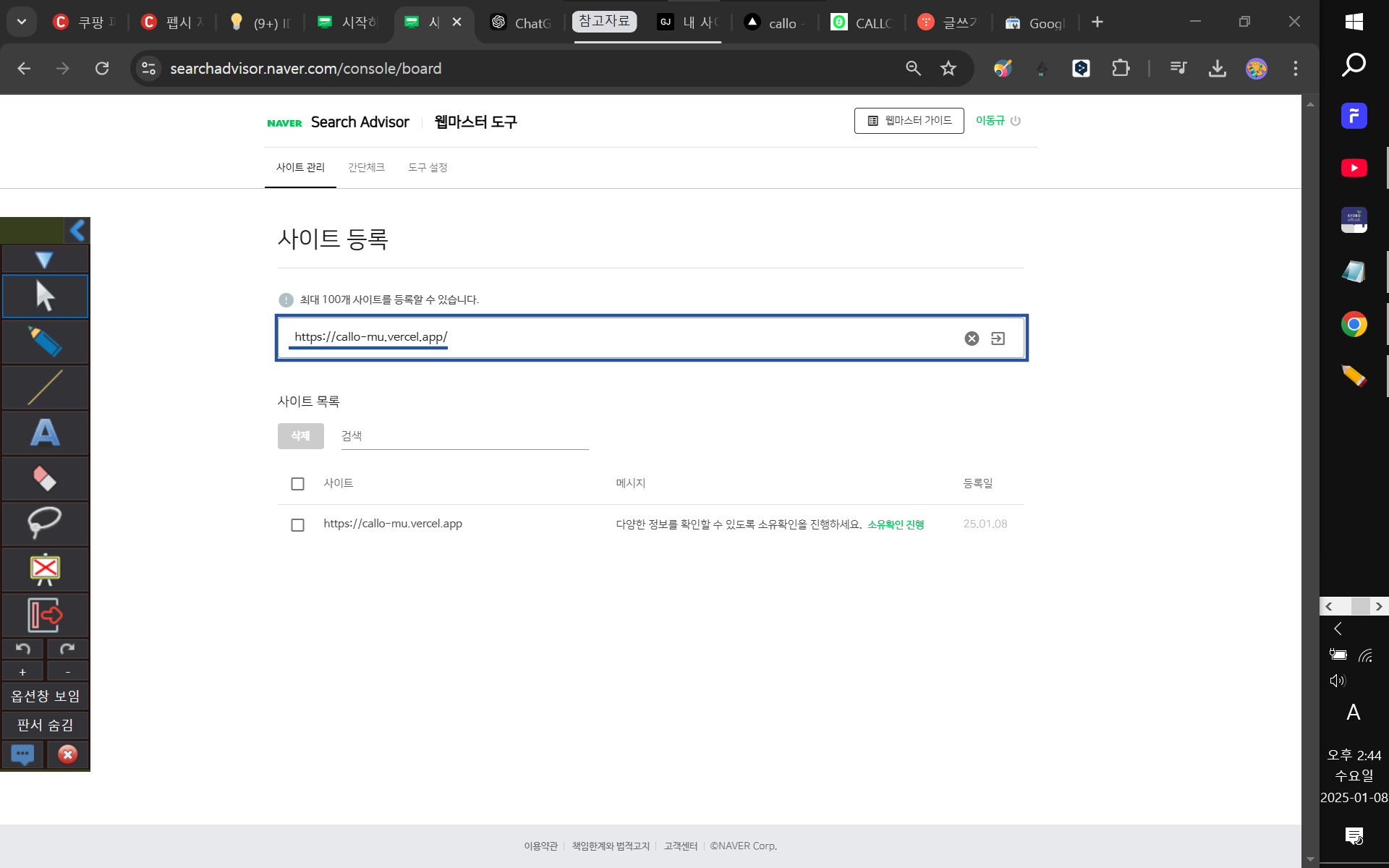Viewport: 1389px width, 868px height.
Task: Check the callo-mu.vercel.app site checkbox
Action: (297, 524)
